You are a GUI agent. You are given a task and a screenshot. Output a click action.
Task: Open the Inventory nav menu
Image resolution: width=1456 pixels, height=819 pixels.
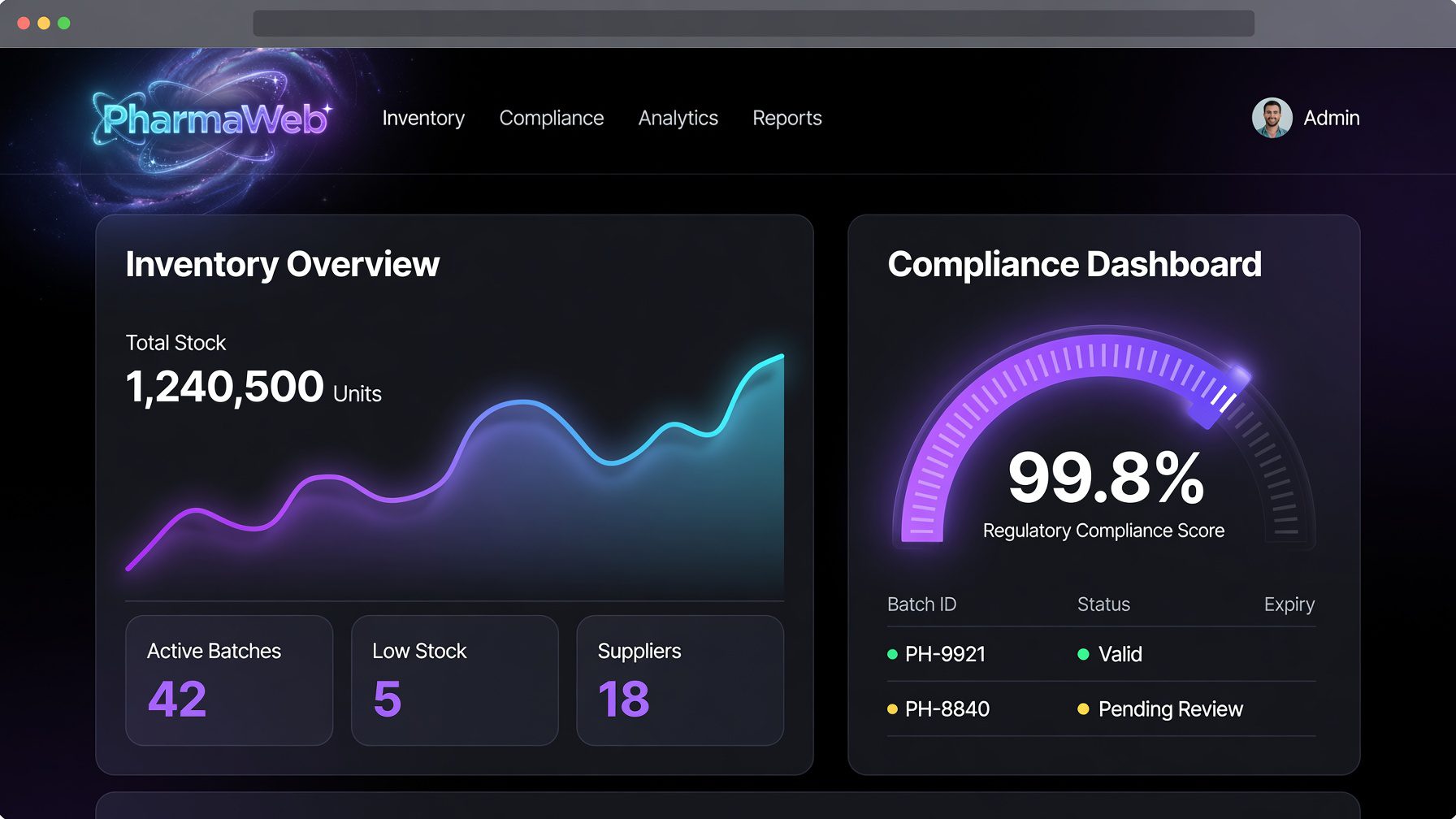click(423, 118)
